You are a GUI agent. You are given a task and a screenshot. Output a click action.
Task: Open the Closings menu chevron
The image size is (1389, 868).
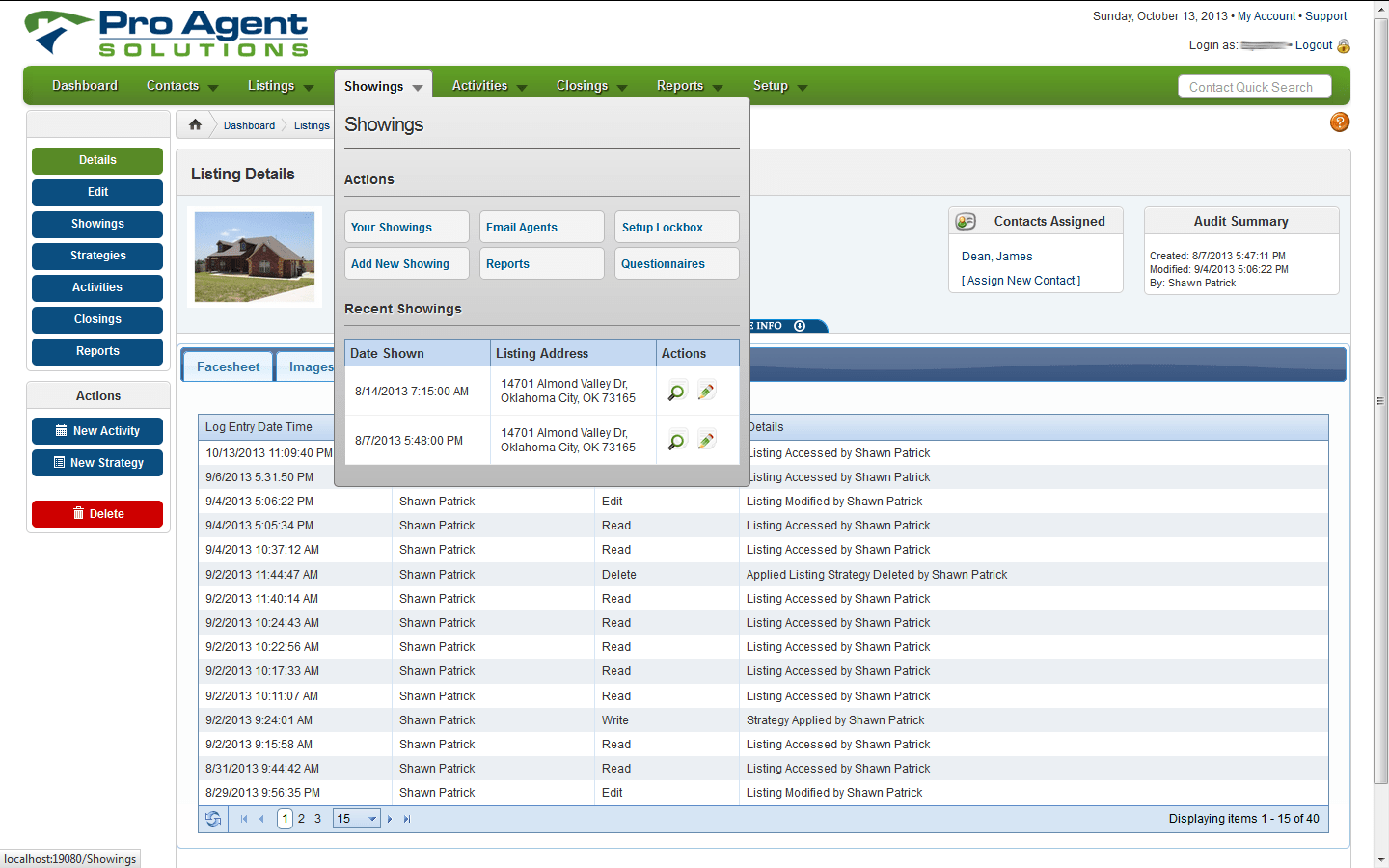pos(622,86)
